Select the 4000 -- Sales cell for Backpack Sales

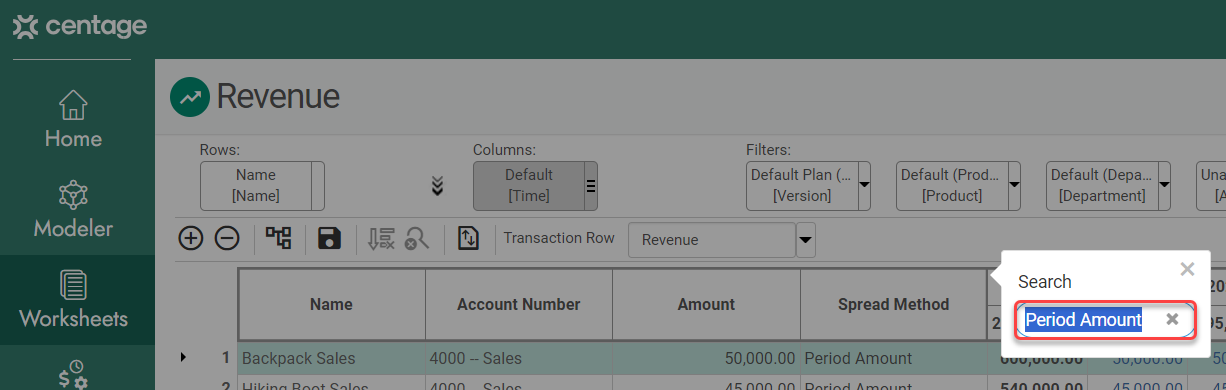[x=519, y=358]
